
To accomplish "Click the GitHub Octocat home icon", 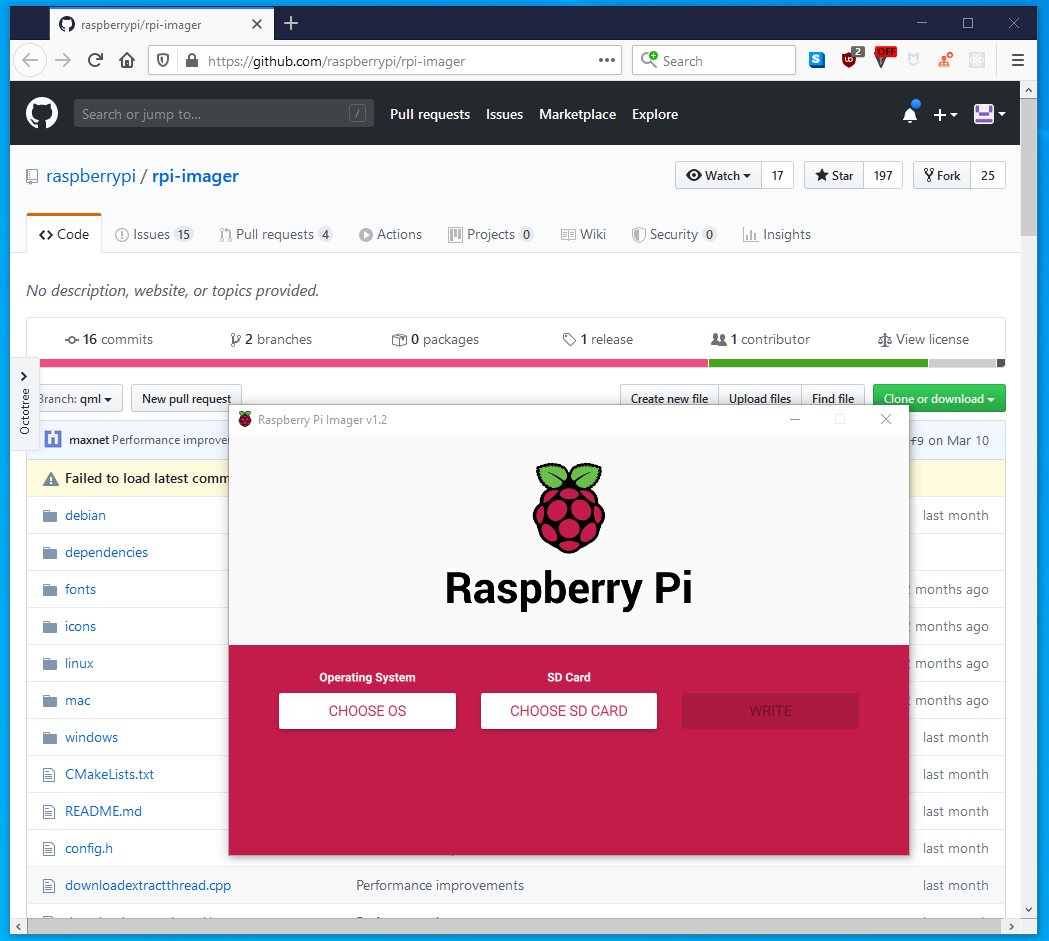I will [x=41, y=112].
